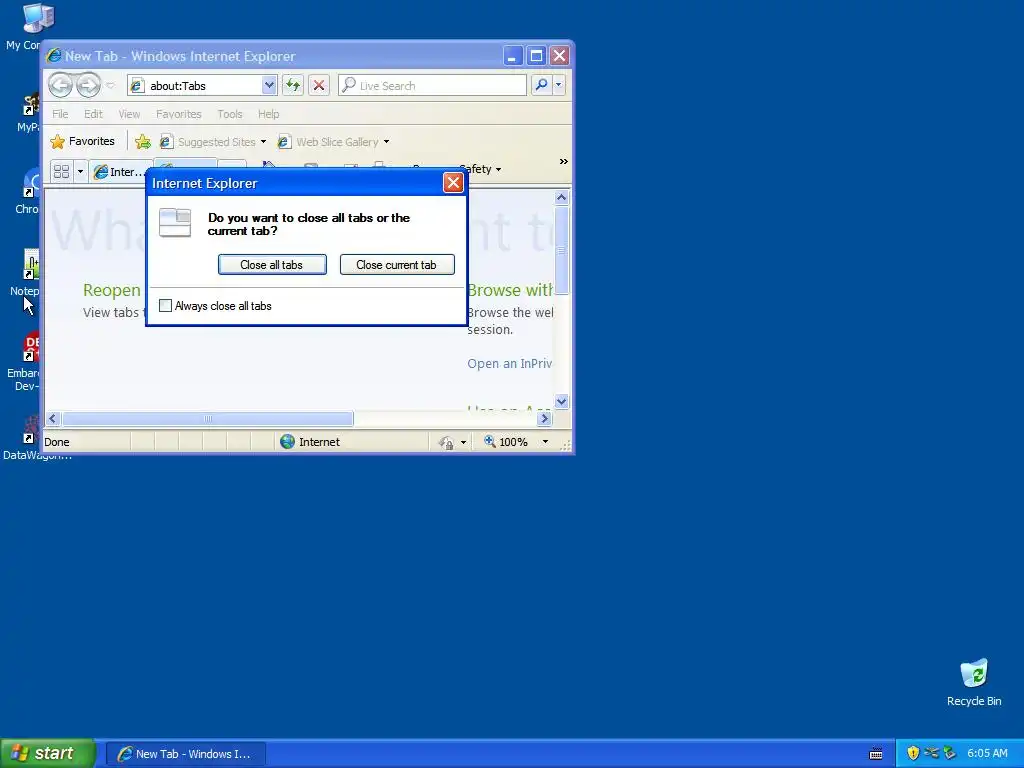The image size is (1024, 768).
Task: Open the zoom level dropdown arrow
Action: (545, 441)
